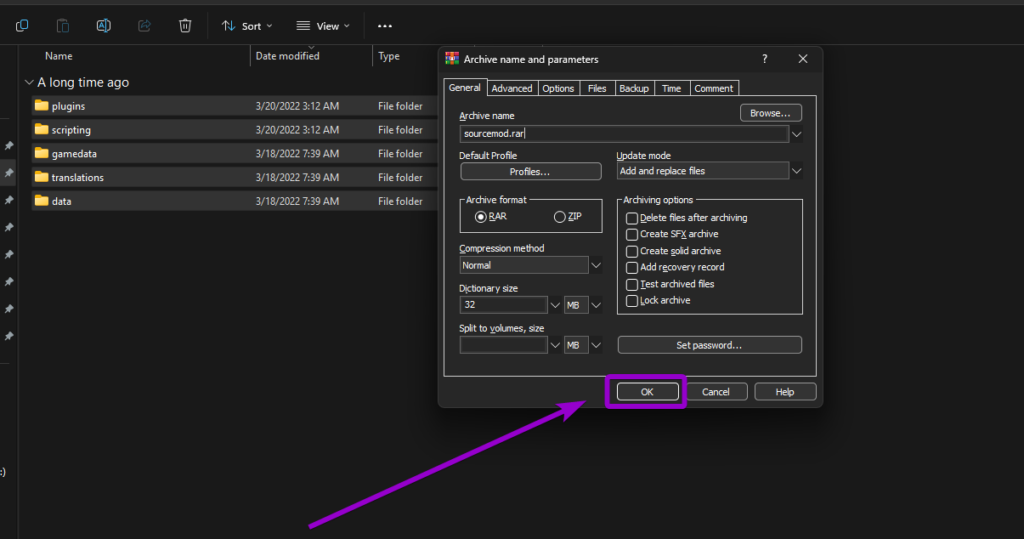Select the 'scripting' folder name
Screen dimensions: 1024x539
pos(71,130)
